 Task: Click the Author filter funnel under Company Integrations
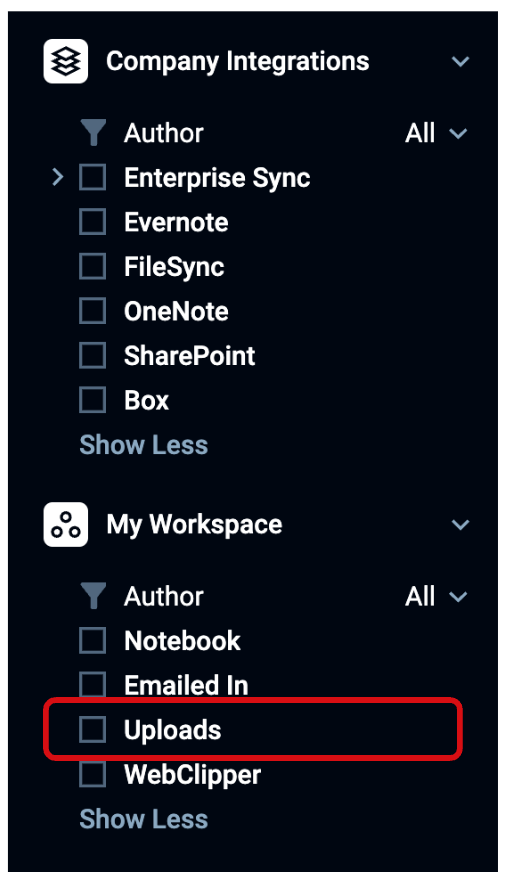point(93,133)
